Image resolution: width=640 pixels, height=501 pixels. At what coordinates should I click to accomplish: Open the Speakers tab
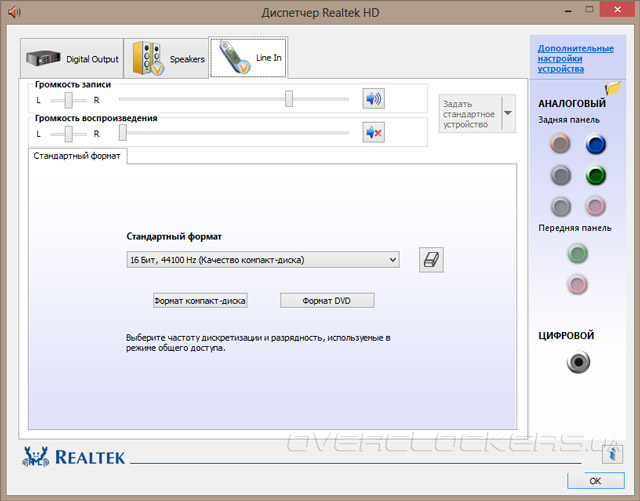tap(166, 58)
